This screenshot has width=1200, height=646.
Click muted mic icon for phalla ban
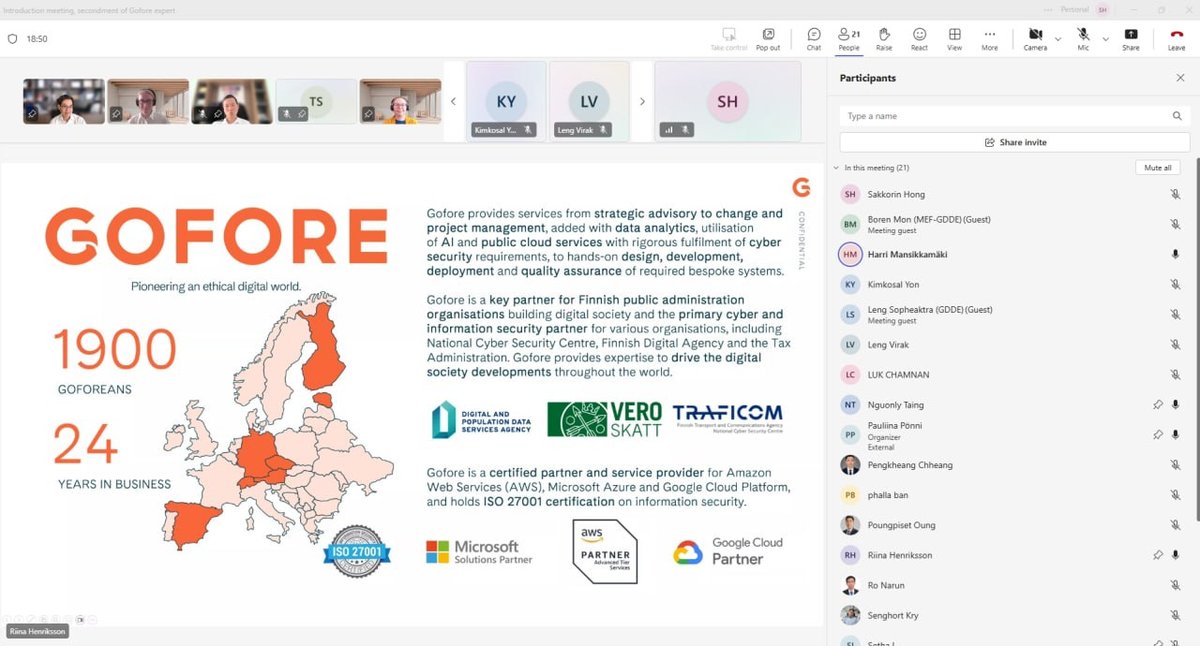[x=1175, y=495]
